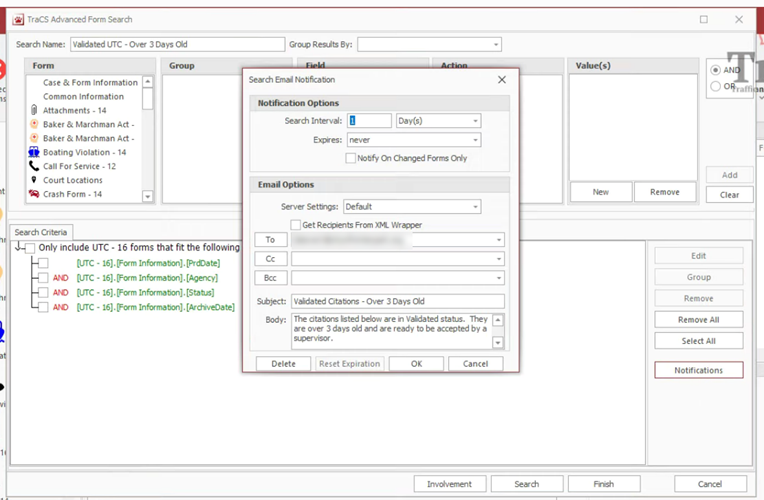This screenshot has width=764, height=500.
Task: Open the Day(s) interval unit dropdown
Action: tap(475, 121)
